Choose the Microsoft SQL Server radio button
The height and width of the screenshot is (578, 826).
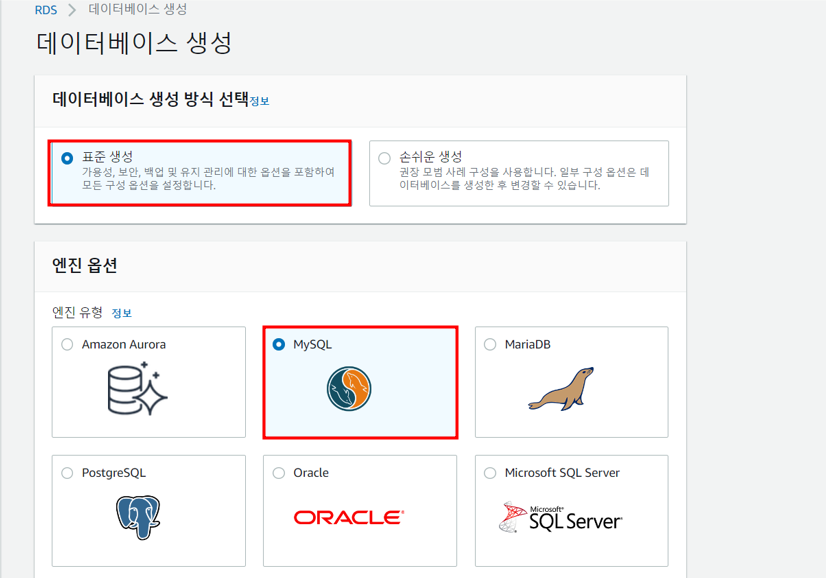[490, 473]
